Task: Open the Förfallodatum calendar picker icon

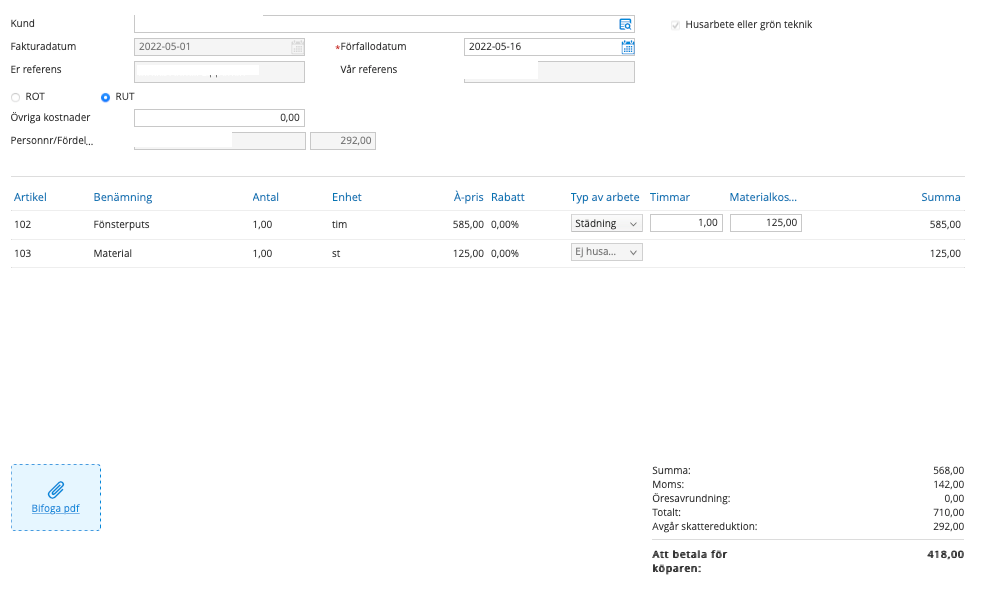Action: click(627, 47)
